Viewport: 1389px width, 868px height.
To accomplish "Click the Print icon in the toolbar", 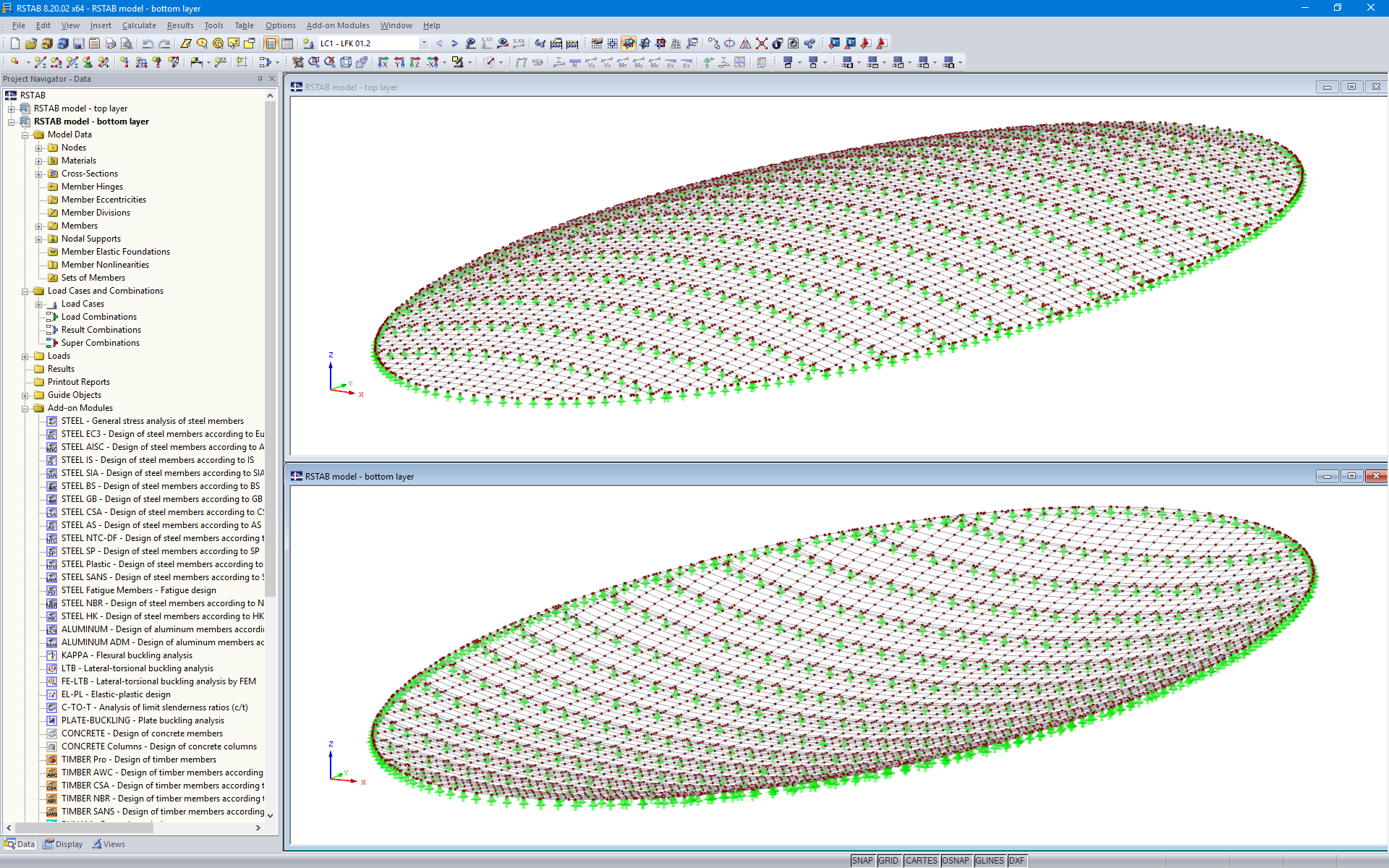I will click(111, 43).
